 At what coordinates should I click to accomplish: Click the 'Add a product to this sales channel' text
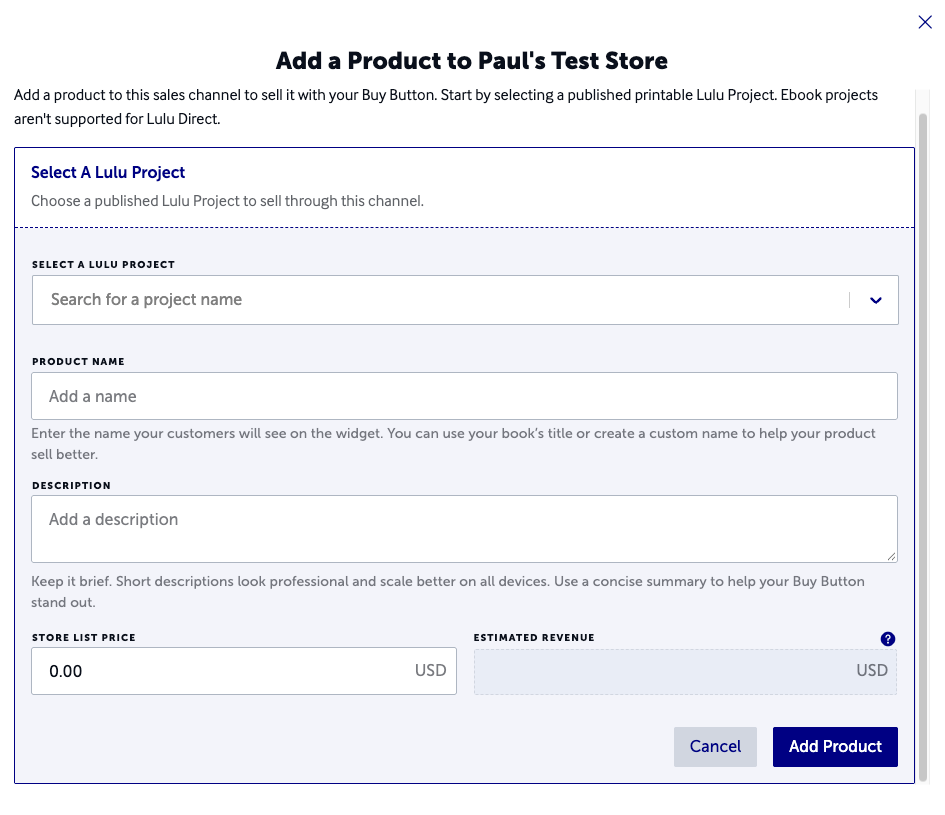(445, 107)
